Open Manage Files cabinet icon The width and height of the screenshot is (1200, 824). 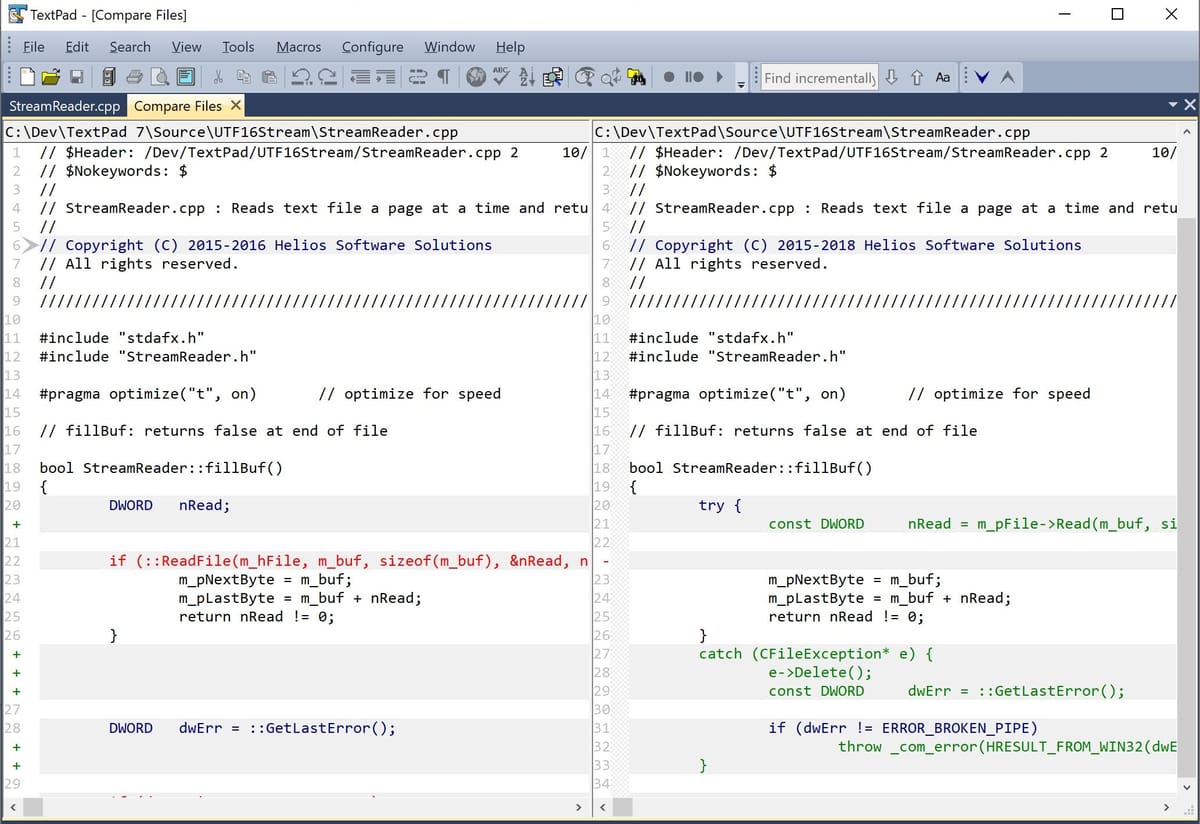coord(109,77)
